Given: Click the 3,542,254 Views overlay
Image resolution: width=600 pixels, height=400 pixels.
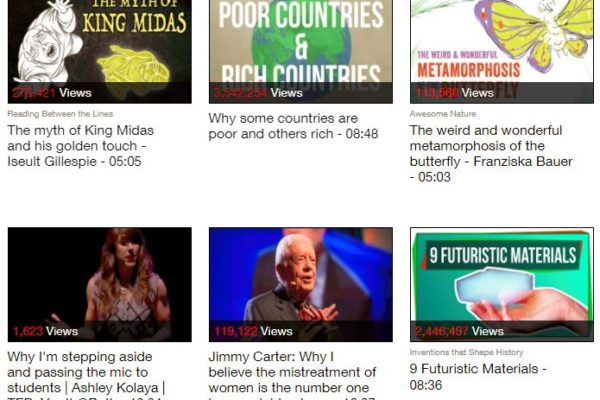Looking at the screenshot, I should point(258,93).
